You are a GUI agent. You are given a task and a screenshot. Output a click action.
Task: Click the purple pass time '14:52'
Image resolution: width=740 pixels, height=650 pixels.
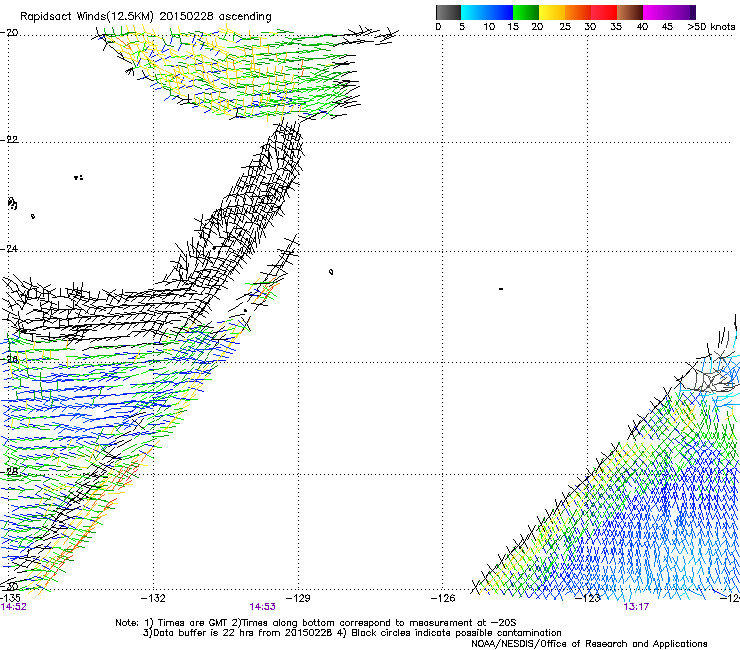pos(14,607)
